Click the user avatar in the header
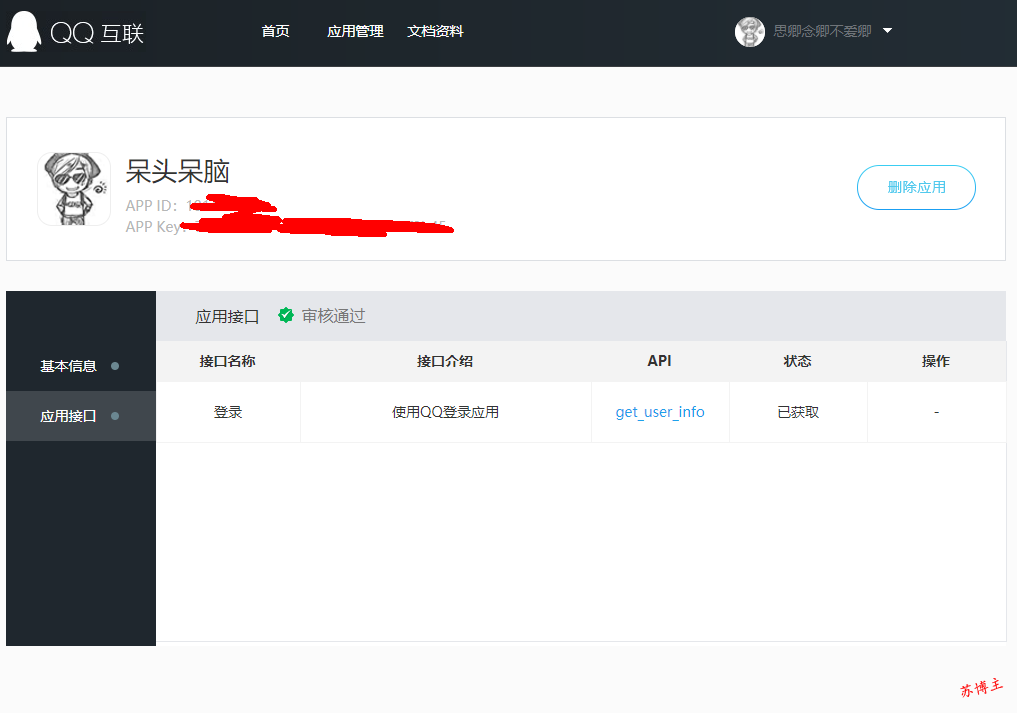Screen dimensions: 1017x713 750,32
